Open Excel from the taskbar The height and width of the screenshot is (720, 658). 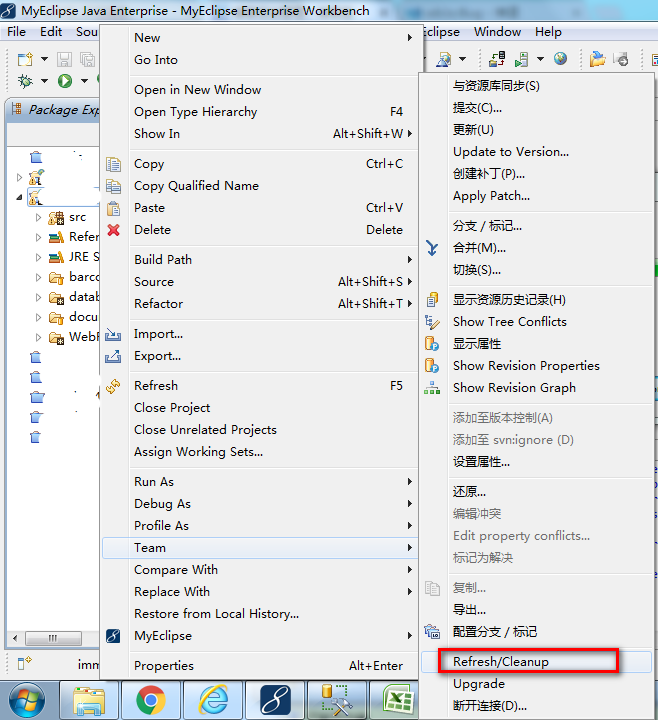398,701
